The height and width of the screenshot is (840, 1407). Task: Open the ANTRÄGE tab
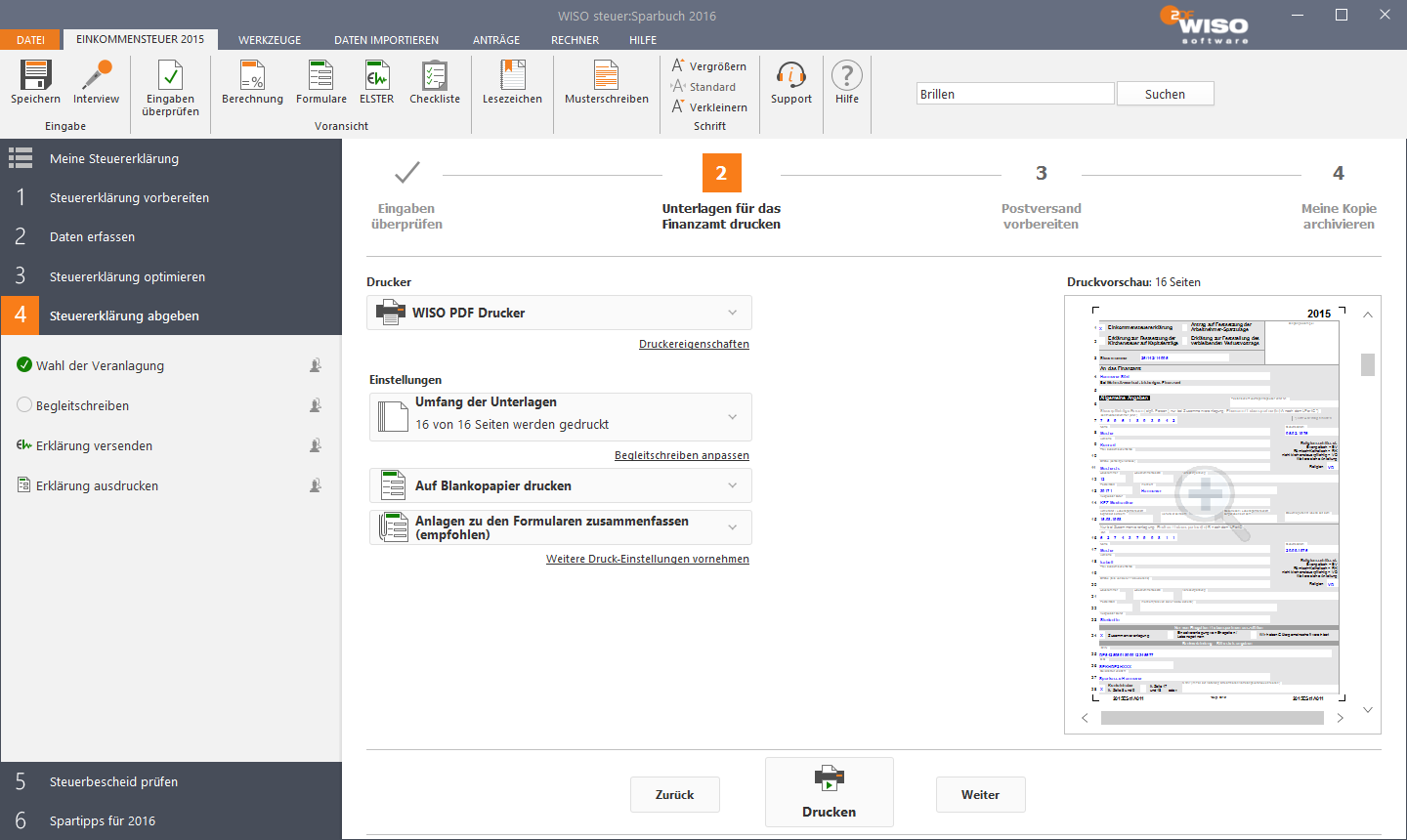pos(496,40)
